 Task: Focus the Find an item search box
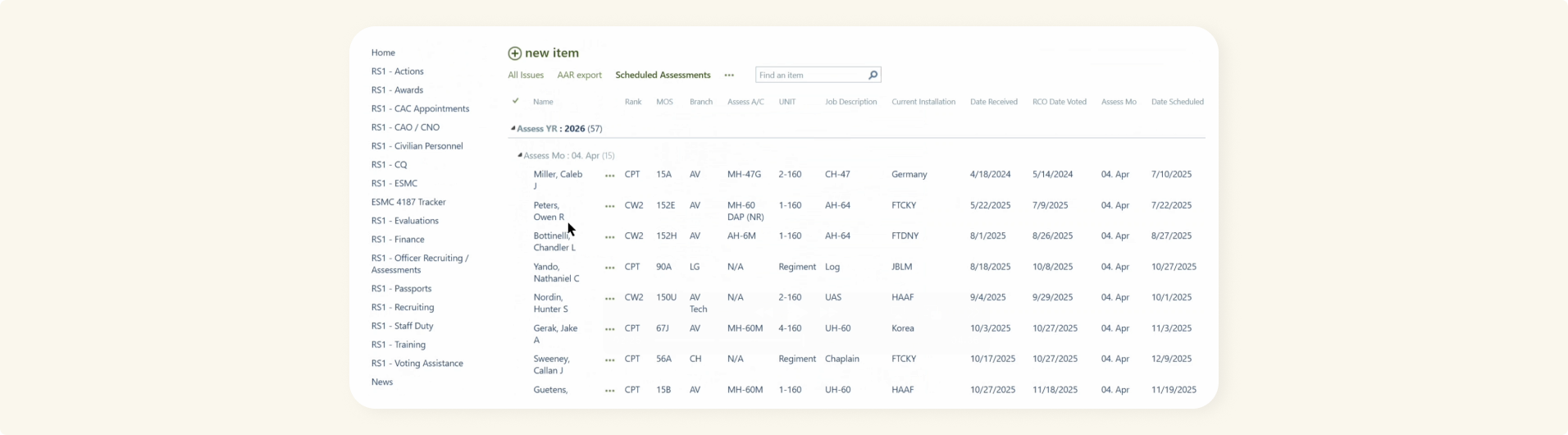coord(811,75)
